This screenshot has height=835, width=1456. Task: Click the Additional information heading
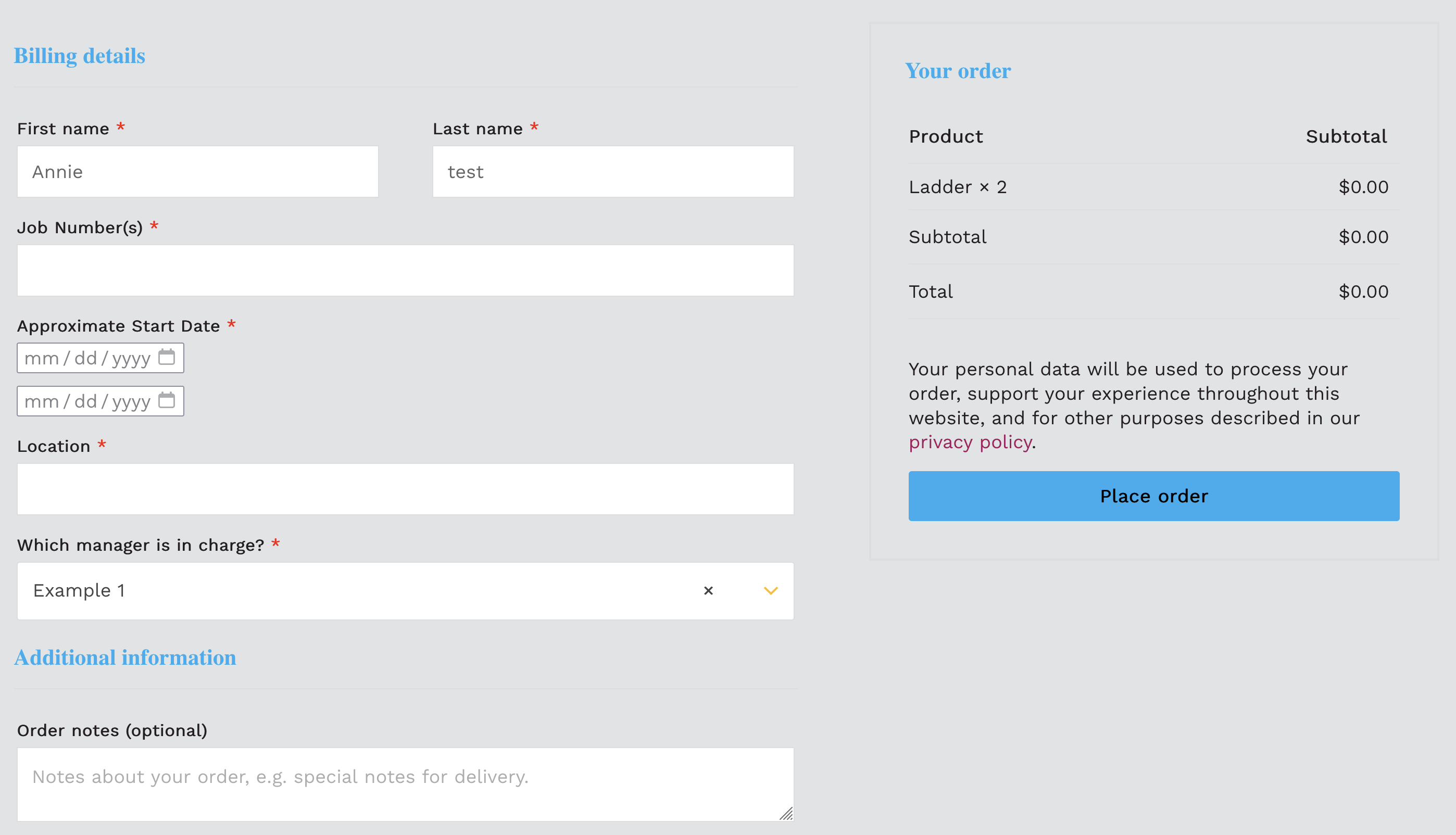click(125, 658)
